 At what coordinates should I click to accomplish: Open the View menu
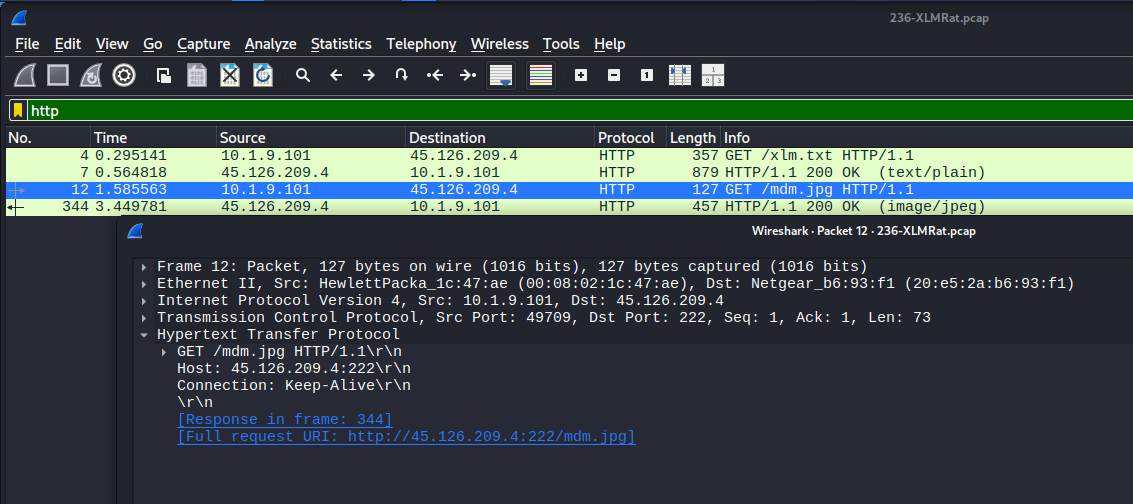point(112,44)
